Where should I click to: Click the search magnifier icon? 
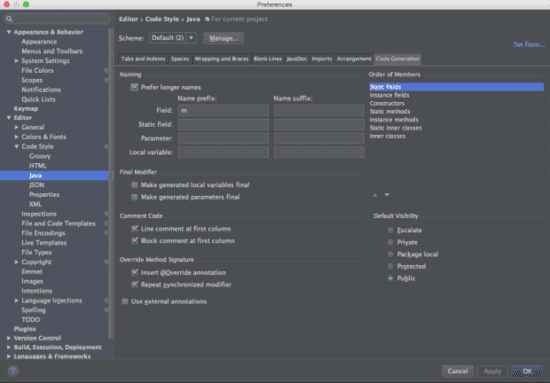(9, 19)
